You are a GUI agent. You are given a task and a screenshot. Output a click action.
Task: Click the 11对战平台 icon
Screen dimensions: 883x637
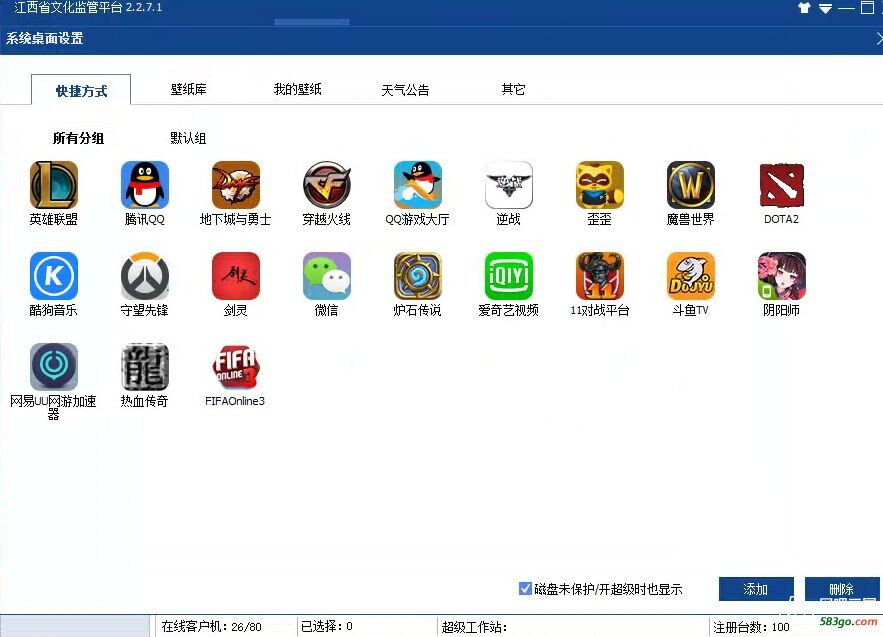coord(600,276)
